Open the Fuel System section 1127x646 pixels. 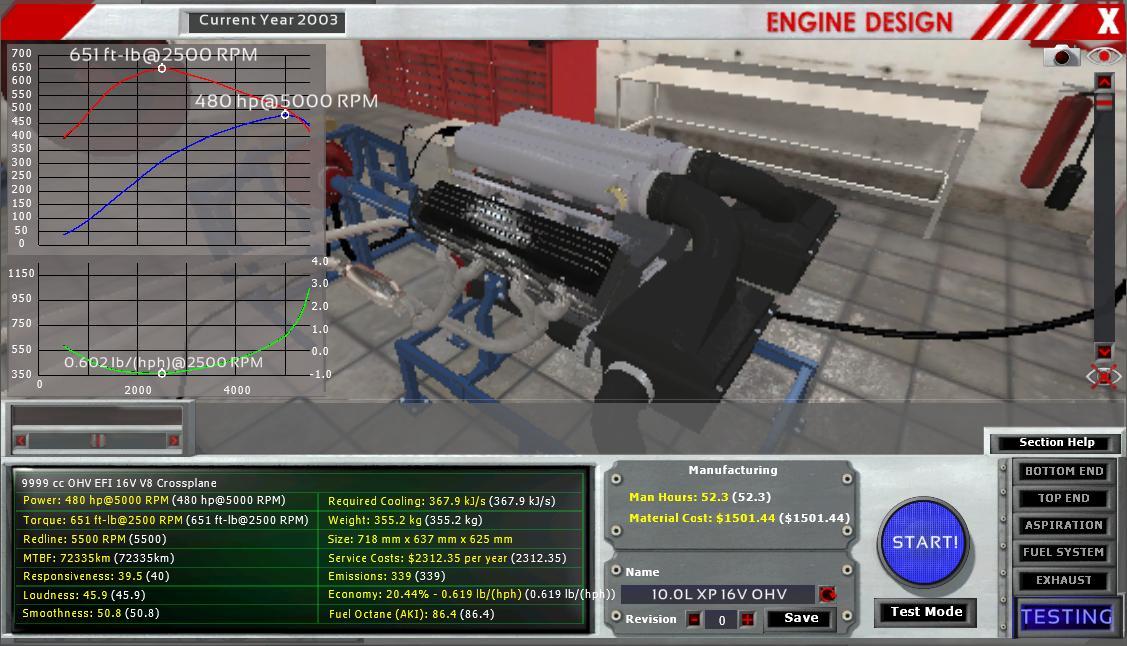coord(1063,552)
